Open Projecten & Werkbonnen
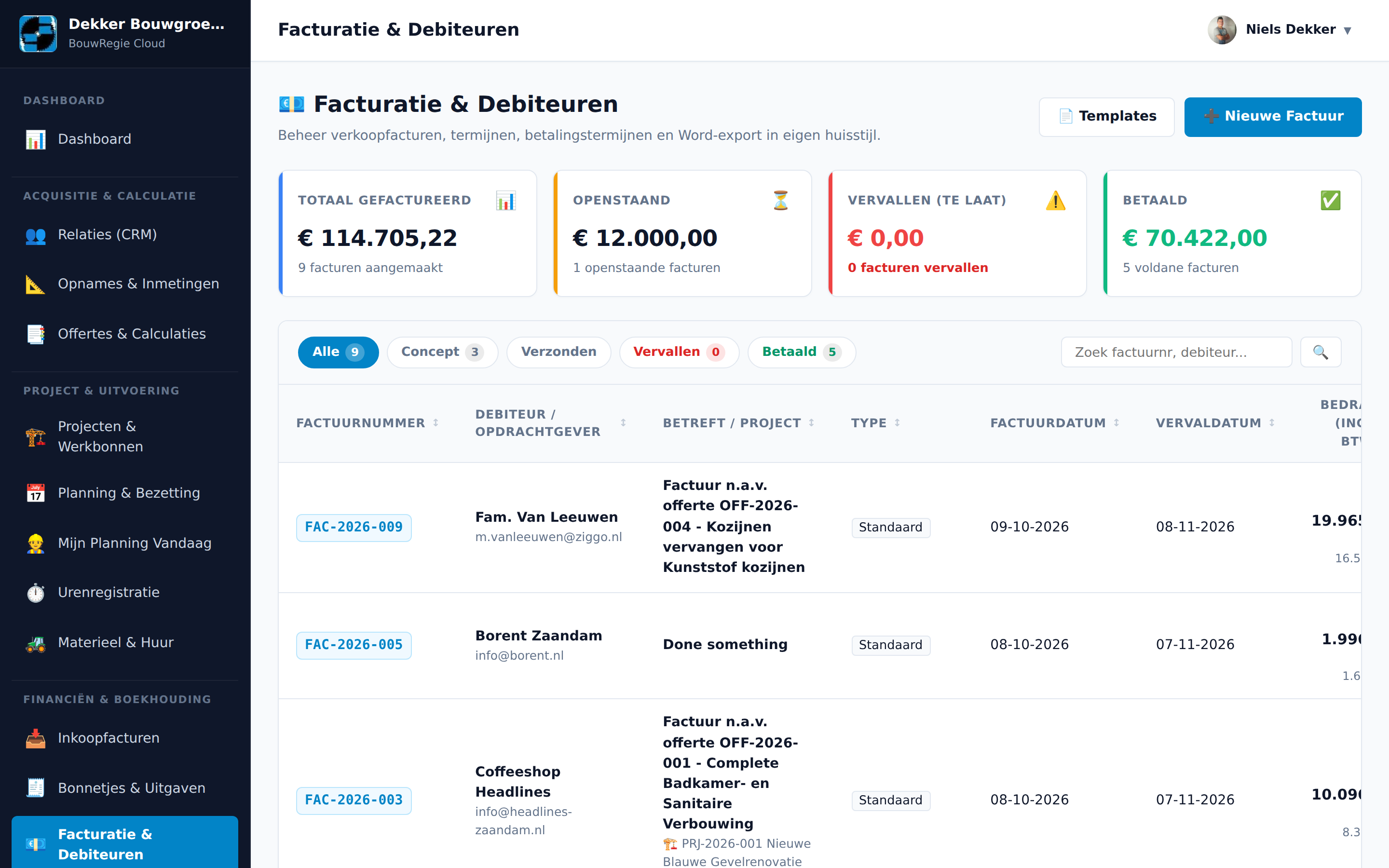 tap(124, 437)
